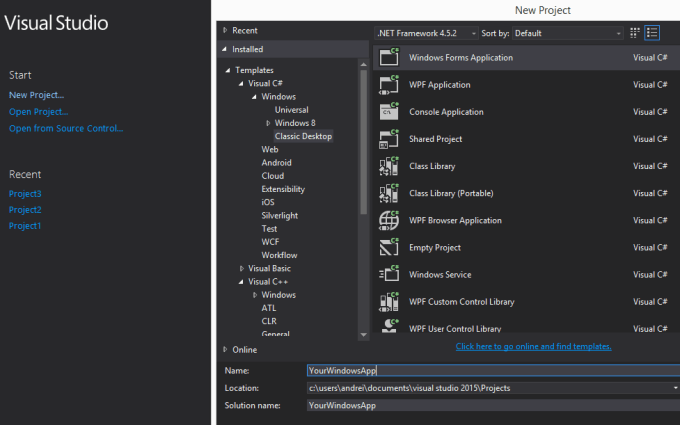Select CLR under Visual C++
The image size is (680, 425).
coord(269,321)
